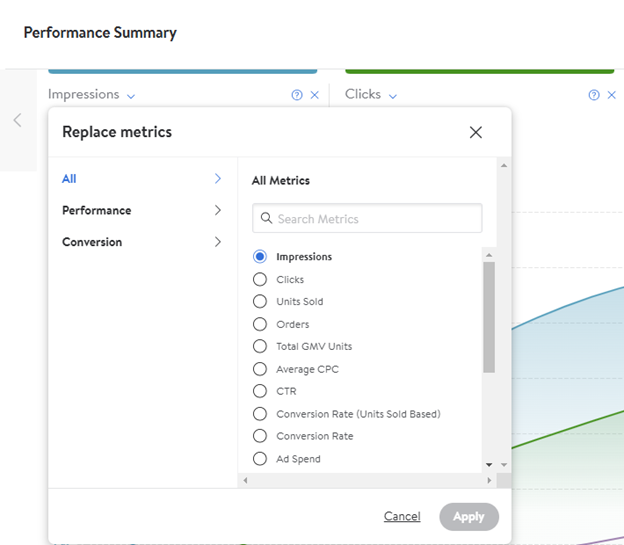Open the Clicks metric dropdown
Viewport: 624px width, 545px height.
point(392,96)
